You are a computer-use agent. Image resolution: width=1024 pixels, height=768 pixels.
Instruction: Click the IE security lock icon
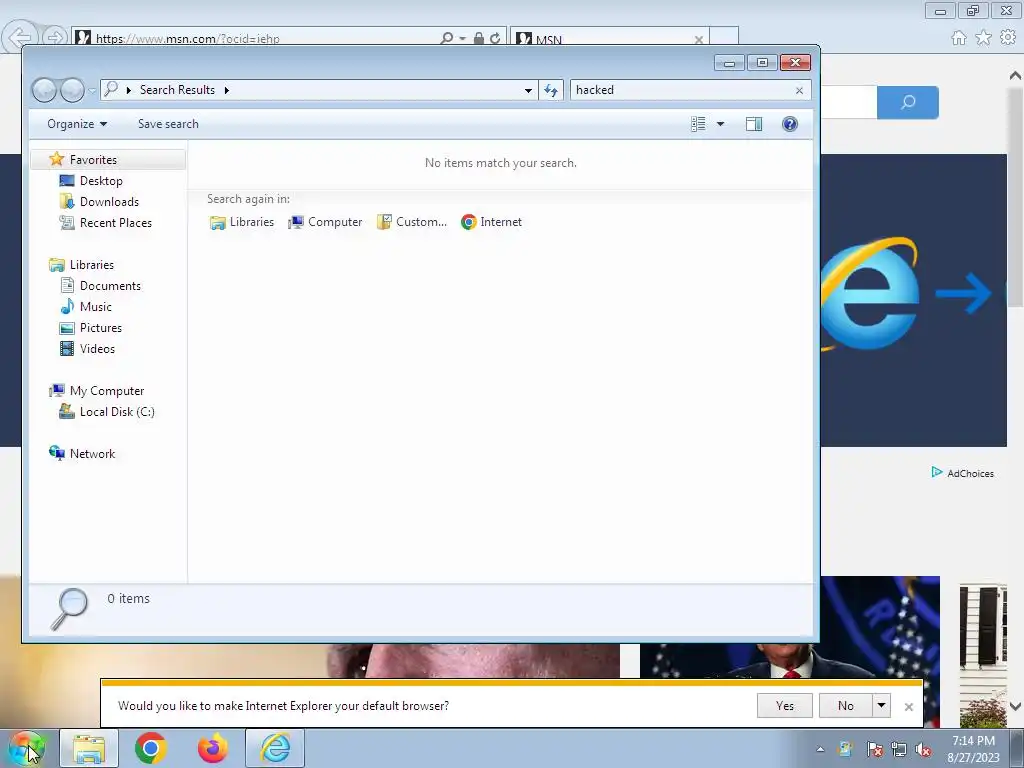[479, 39]
